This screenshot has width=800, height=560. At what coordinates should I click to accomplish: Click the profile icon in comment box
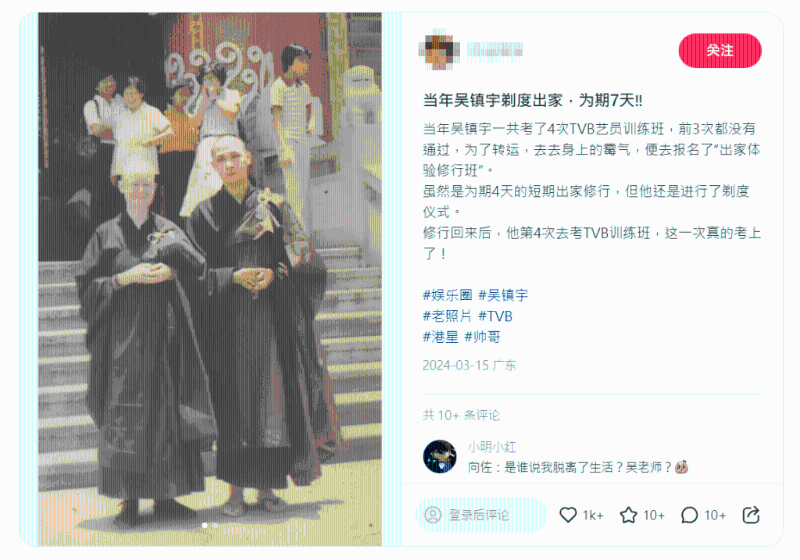[433, 515]
